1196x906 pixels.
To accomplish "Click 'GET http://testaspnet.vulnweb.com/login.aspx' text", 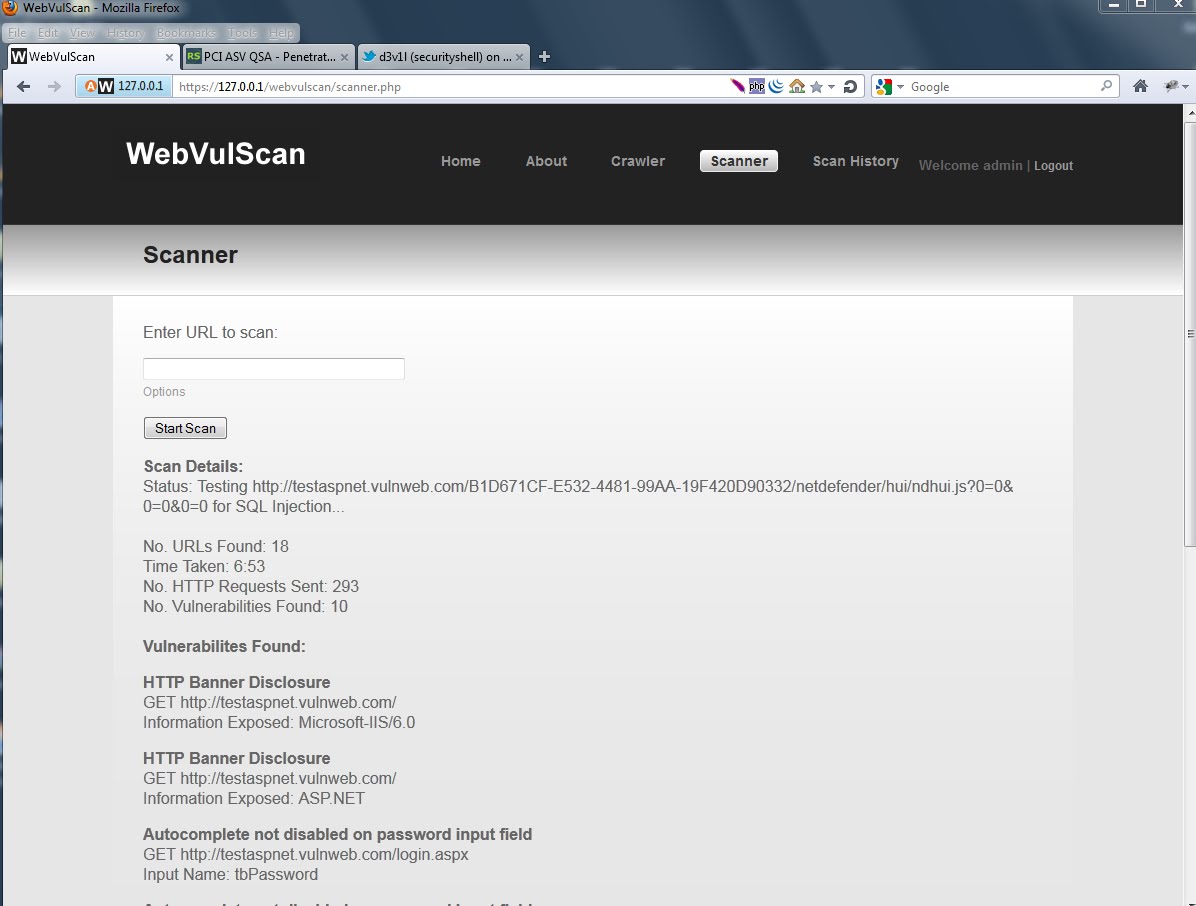I will click(x=306, y=854).
